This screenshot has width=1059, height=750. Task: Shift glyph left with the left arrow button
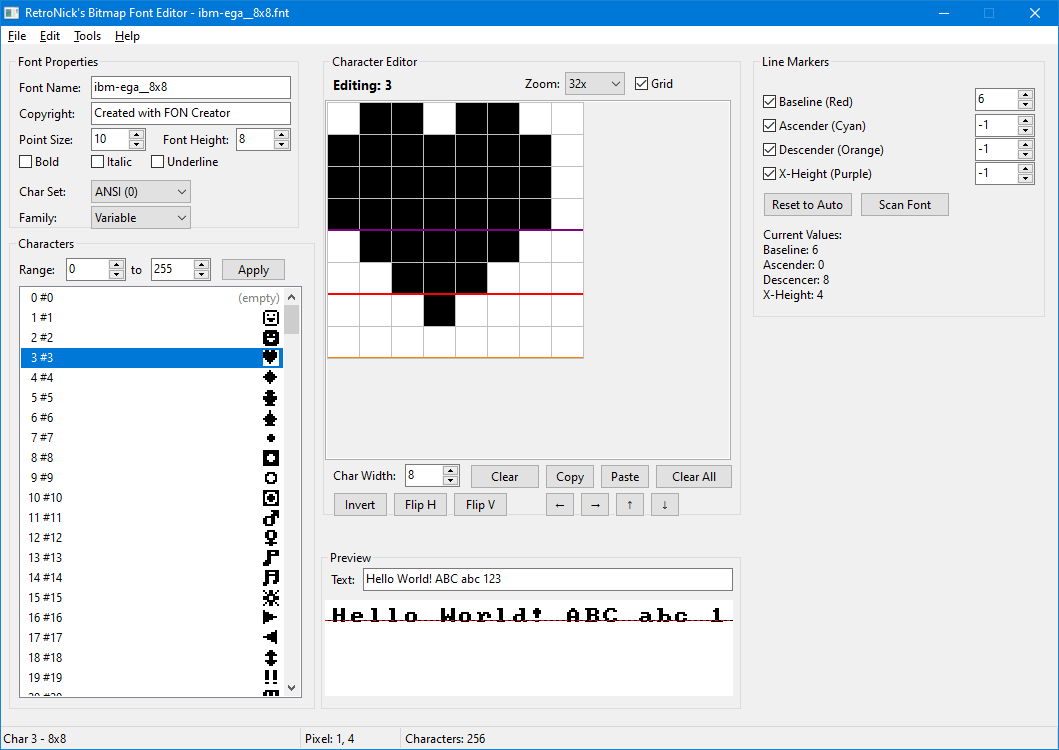click(x=560, y=505)
